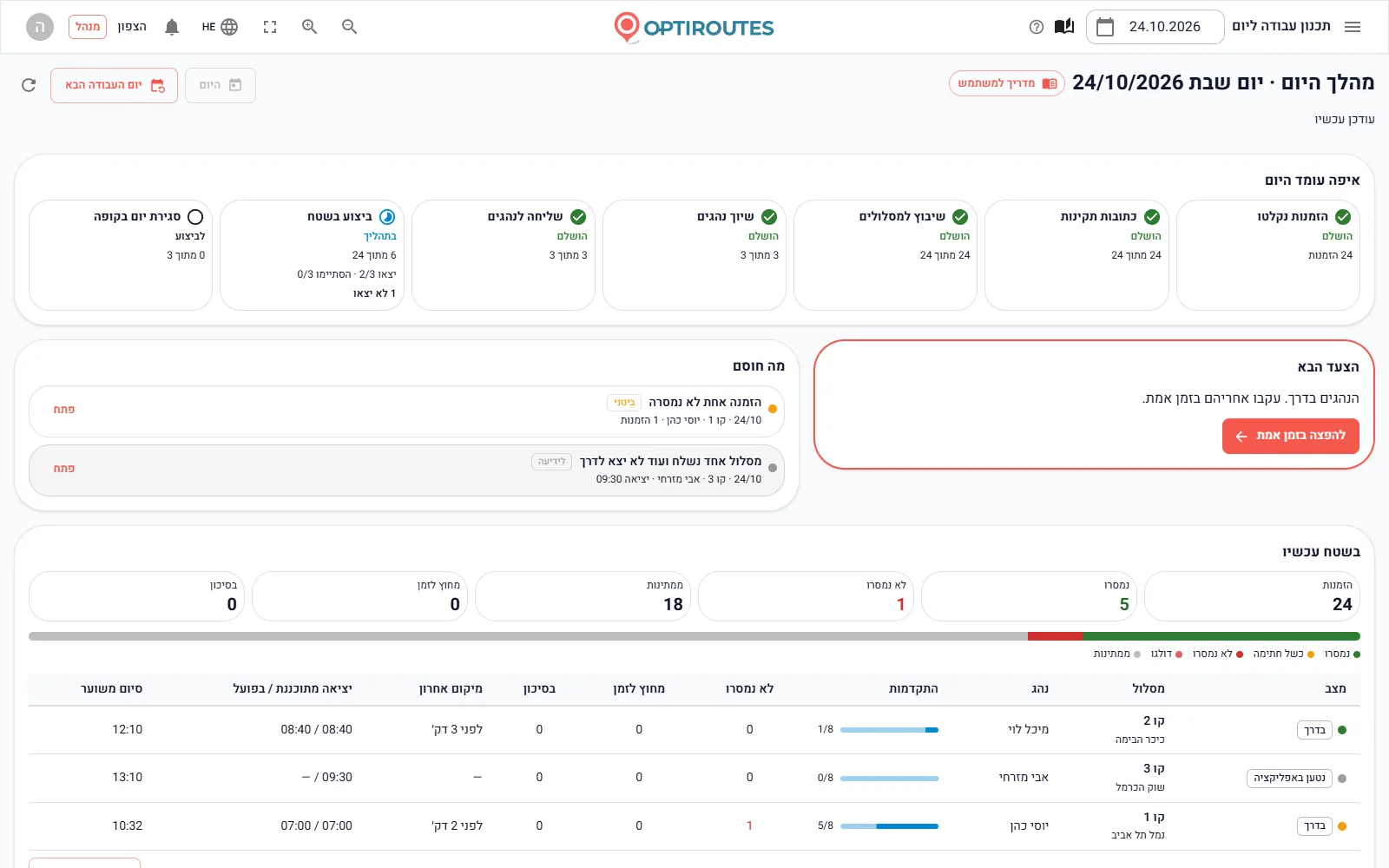This screenshot has width=1389, height=868.
Task: Select the שיבוץ למסלולים stage card
Action: [x=885, y=255]
